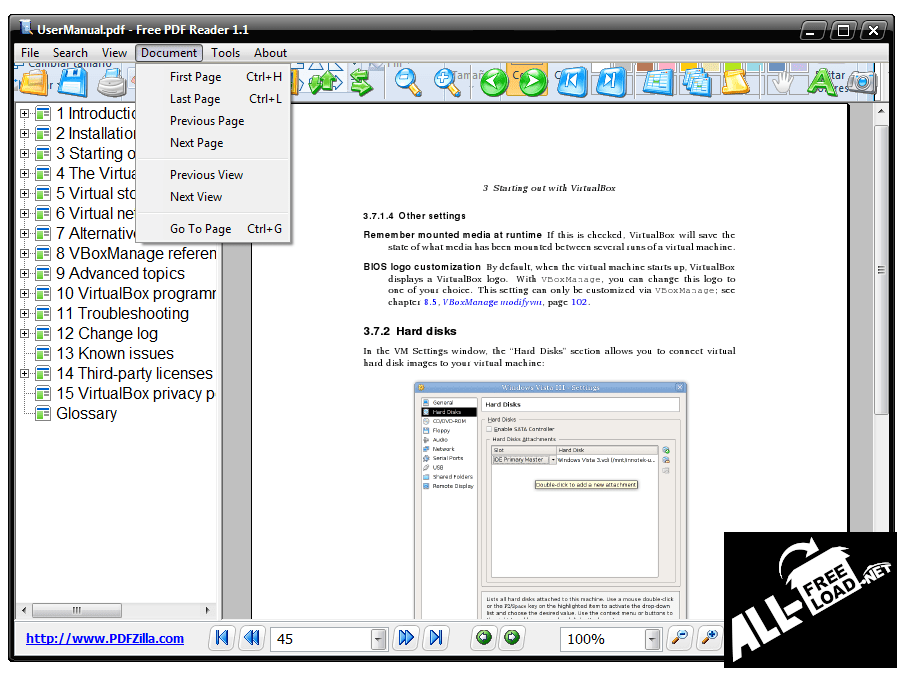The height and width of the screenshot is (673, 902).
Task: Expand the '12 Change log' tree node
Action: (24, 333)
